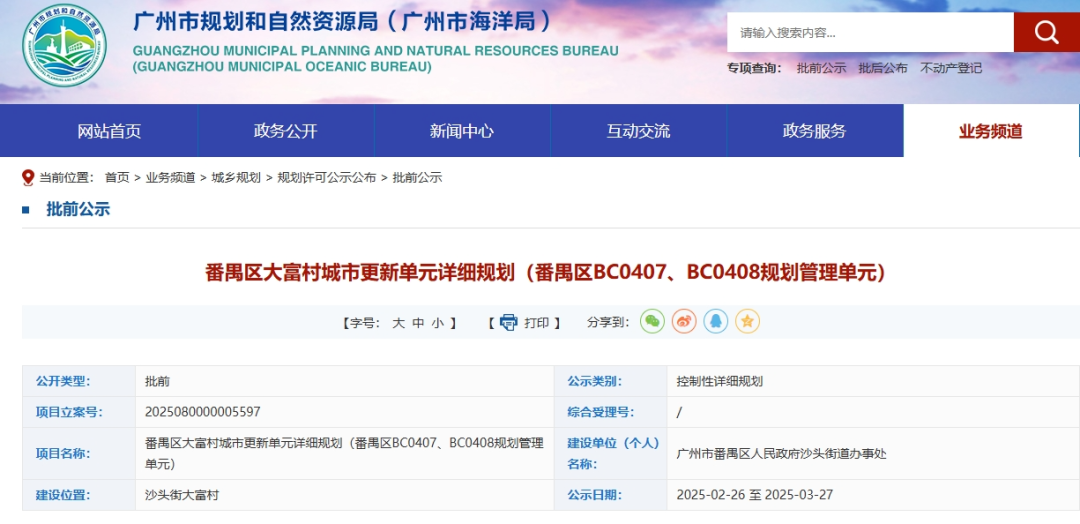This screenshot has width=1080, height=524.
Task: Set font size to medium (中)
Action: click(x=418, y=323)
